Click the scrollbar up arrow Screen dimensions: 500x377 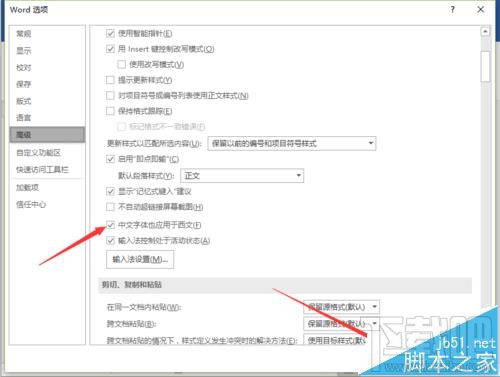(x=485, y=32)
